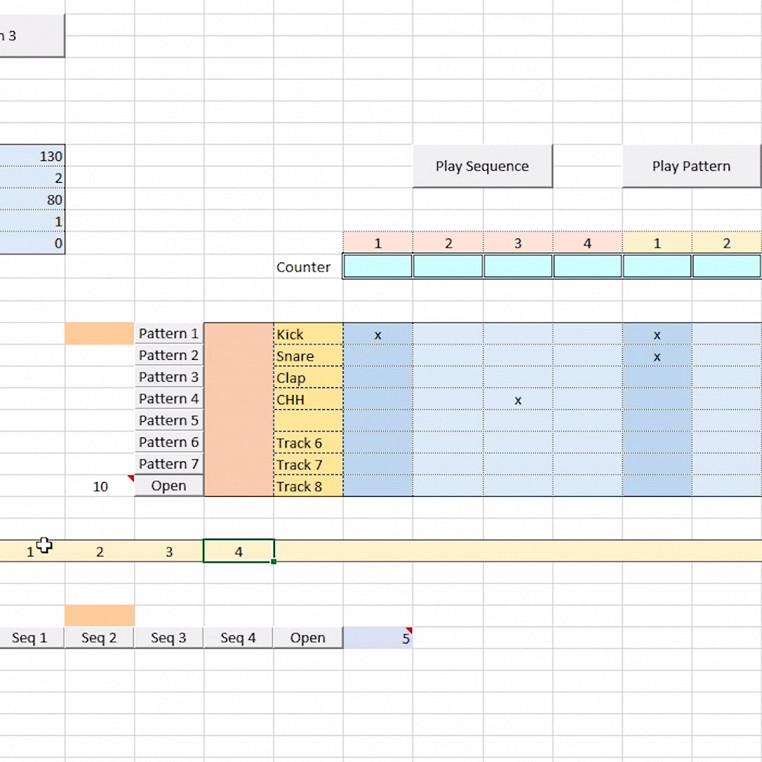Click the Clap track label cell
Viewport: 762px width, 762px height.
[308, 379]
